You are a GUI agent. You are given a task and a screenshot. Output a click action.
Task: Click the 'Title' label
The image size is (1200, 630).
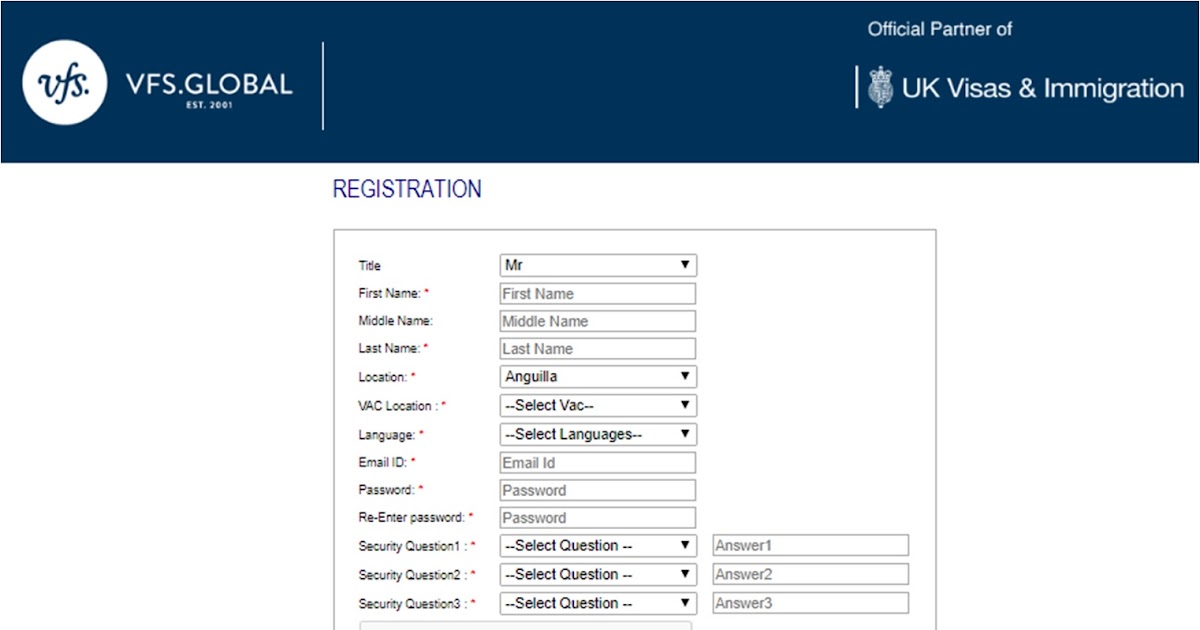[x=370, y=266]
